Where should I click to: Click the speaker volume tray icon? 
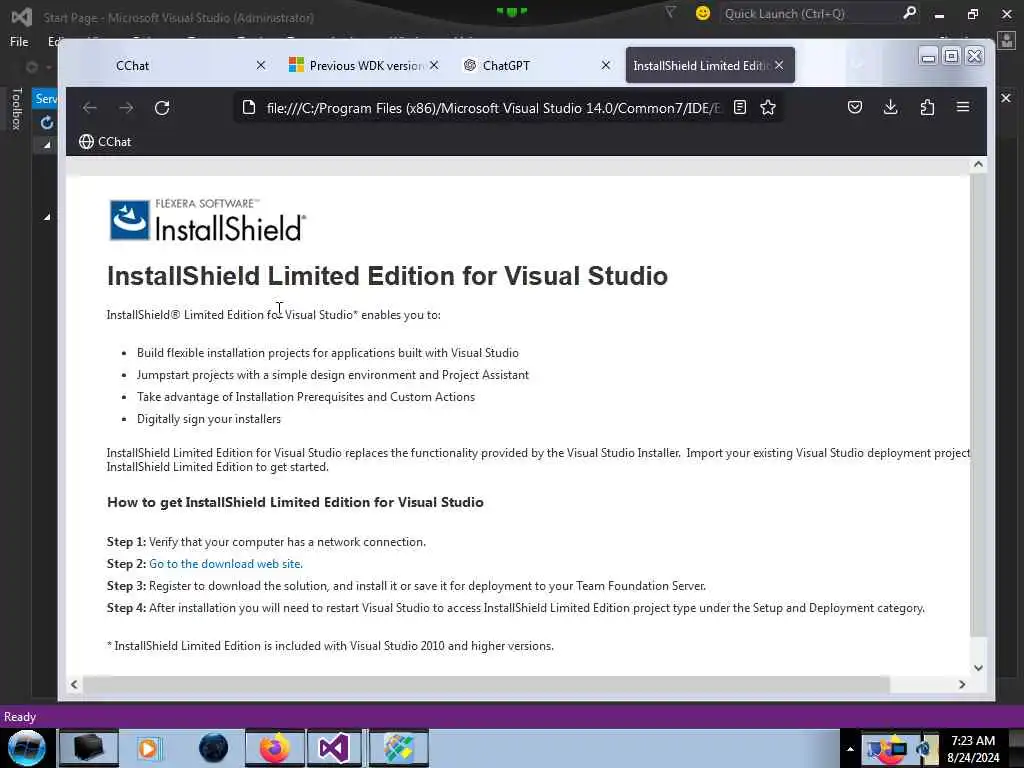point(925,748)
